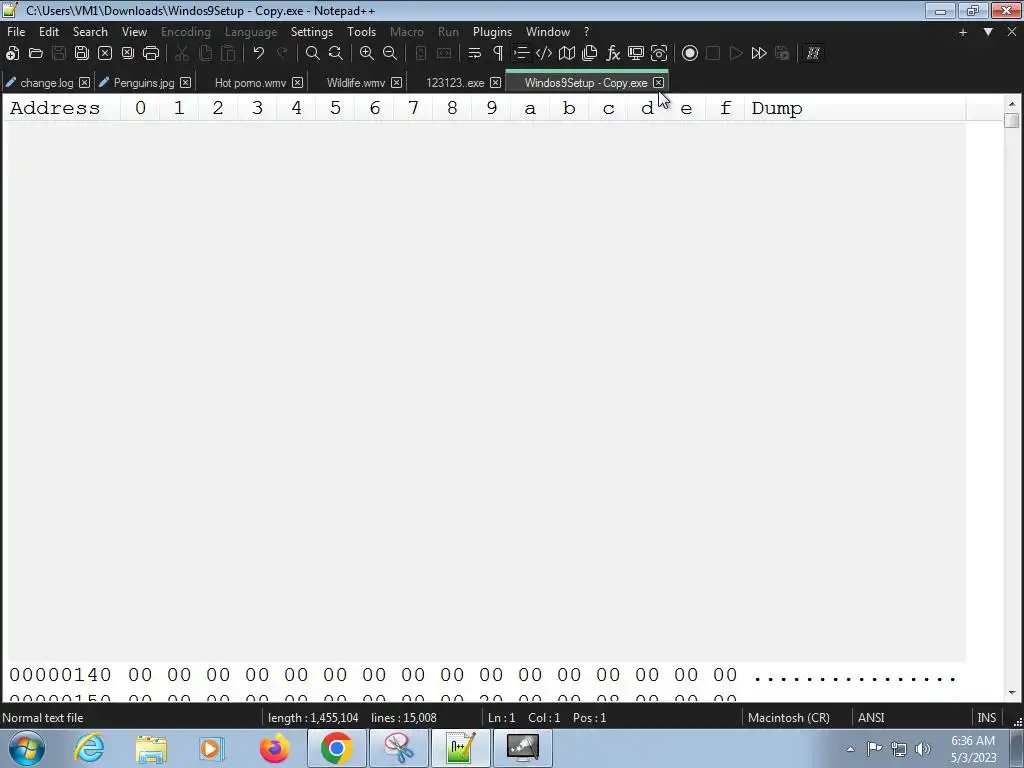
Task: Open the Replace dialog icon
Action: pos(336,54)
